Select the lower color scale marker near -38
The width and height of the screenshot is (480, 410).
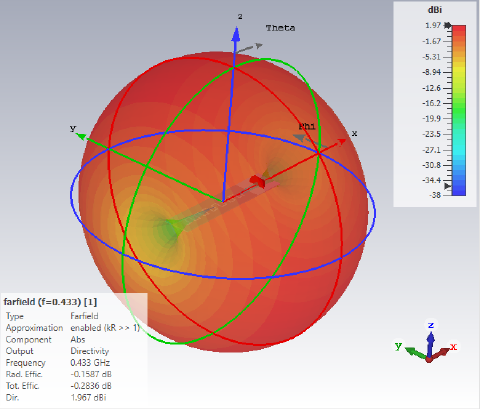pyautogui.click(x=448, y=186)
